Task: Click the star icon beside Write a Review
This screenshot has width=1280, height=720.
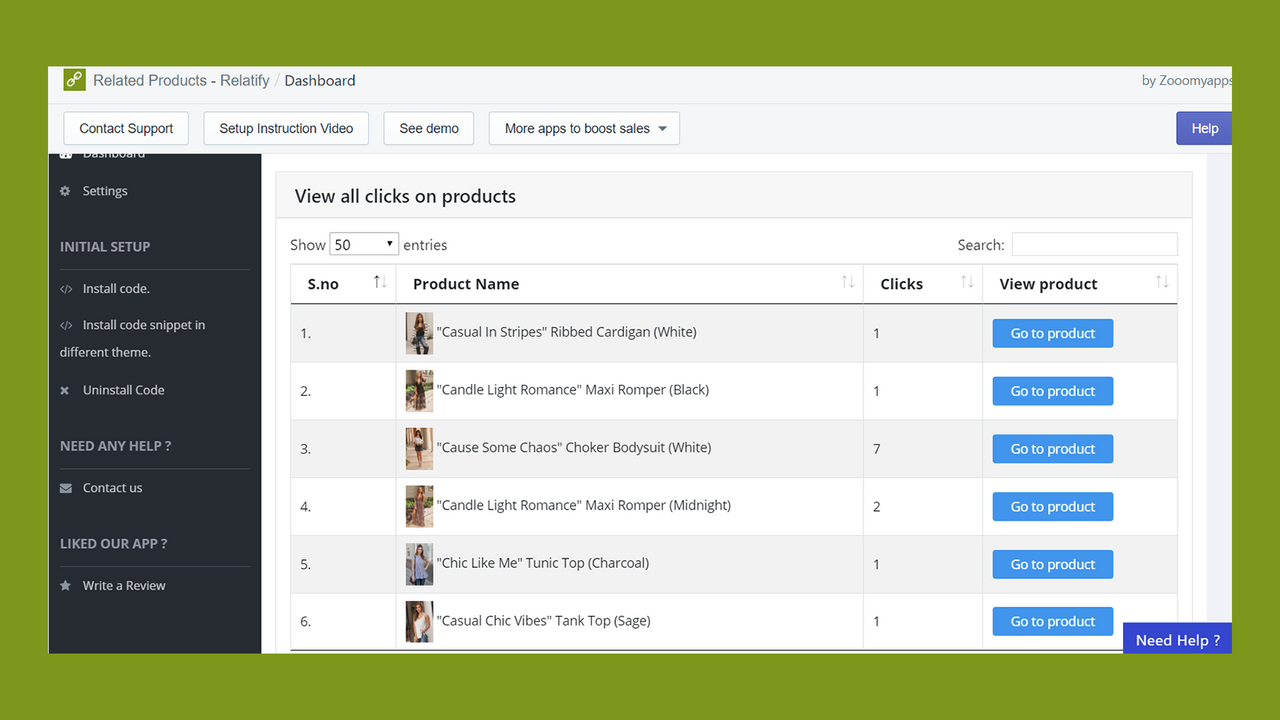Action: click(x=66, y=586)
